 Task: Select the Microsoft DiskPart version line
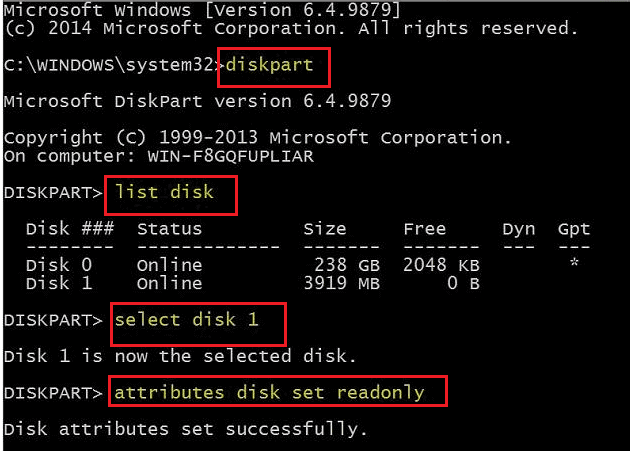[x=197, y=101]
